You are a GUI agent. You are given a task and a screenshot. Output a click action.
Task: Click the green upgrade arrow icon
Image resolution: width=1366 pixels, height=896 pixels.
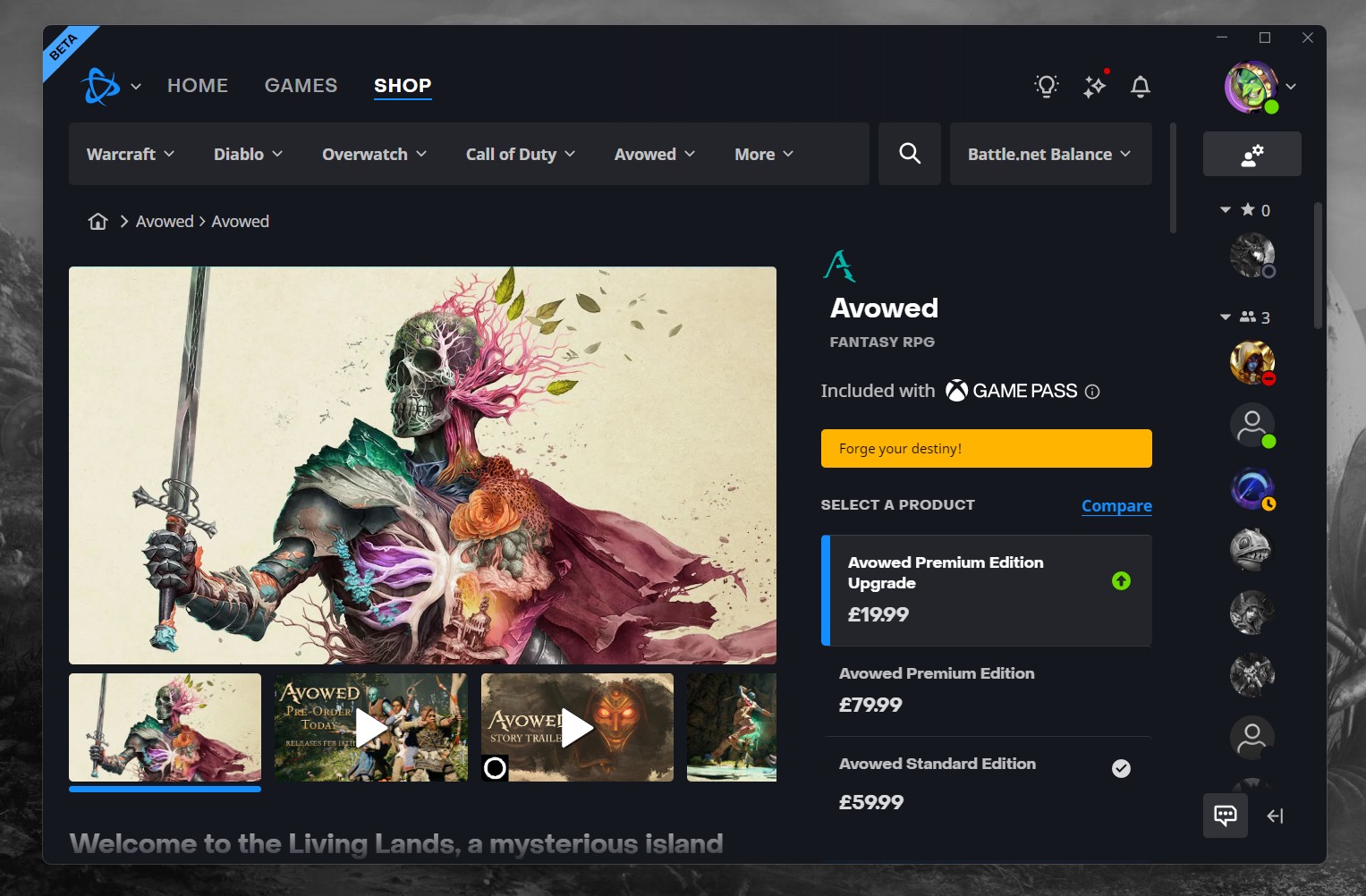(1121, 581)
